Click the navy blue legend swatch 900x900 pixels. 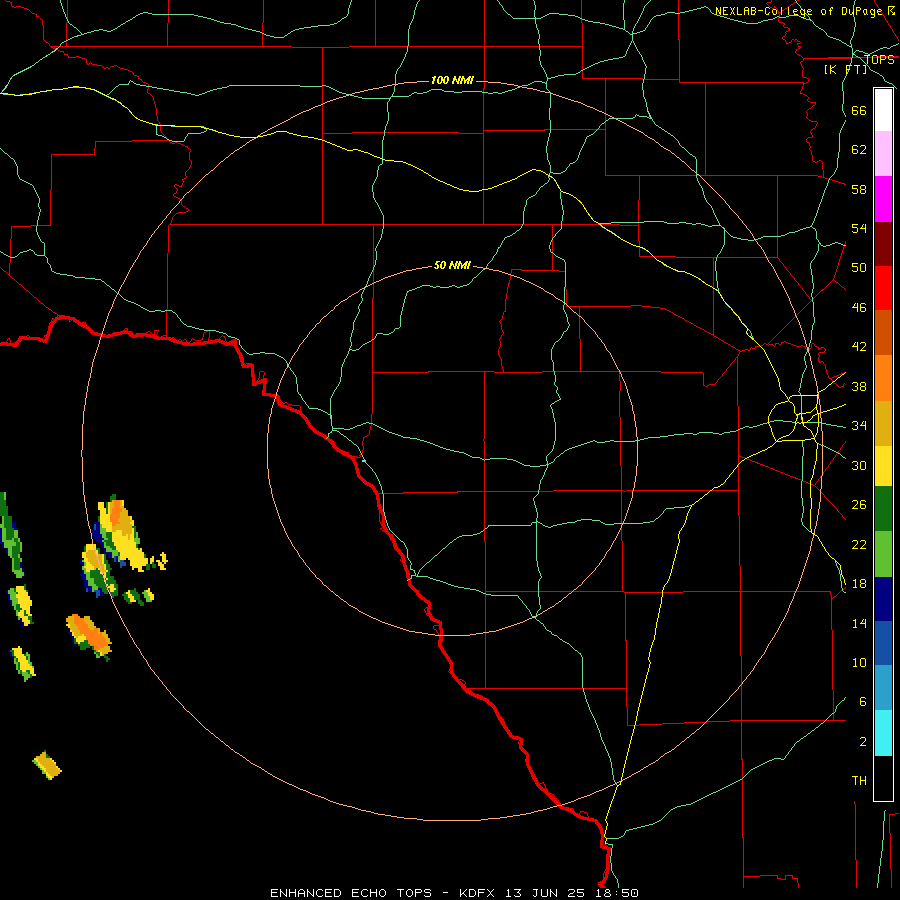(883, 599)
